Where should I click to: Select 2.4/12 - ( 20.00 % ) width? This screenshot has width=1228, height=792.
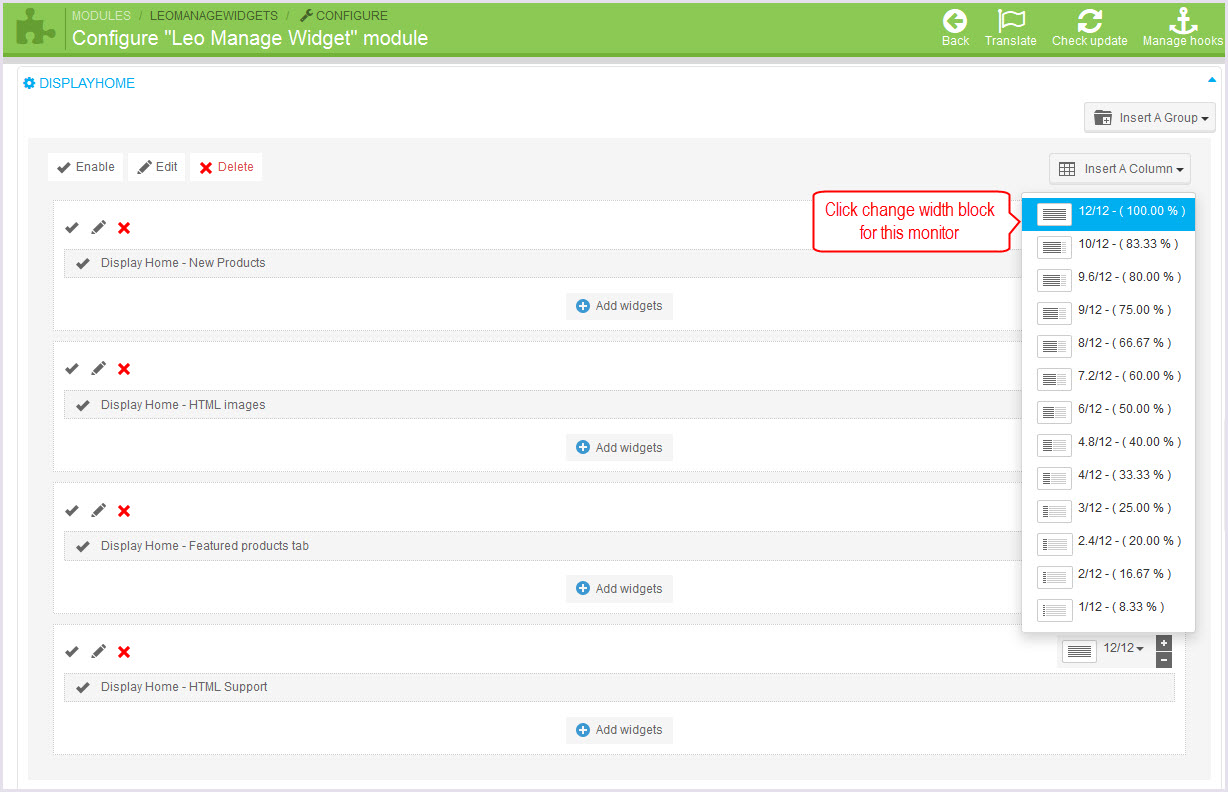[x=1108, y=544]
